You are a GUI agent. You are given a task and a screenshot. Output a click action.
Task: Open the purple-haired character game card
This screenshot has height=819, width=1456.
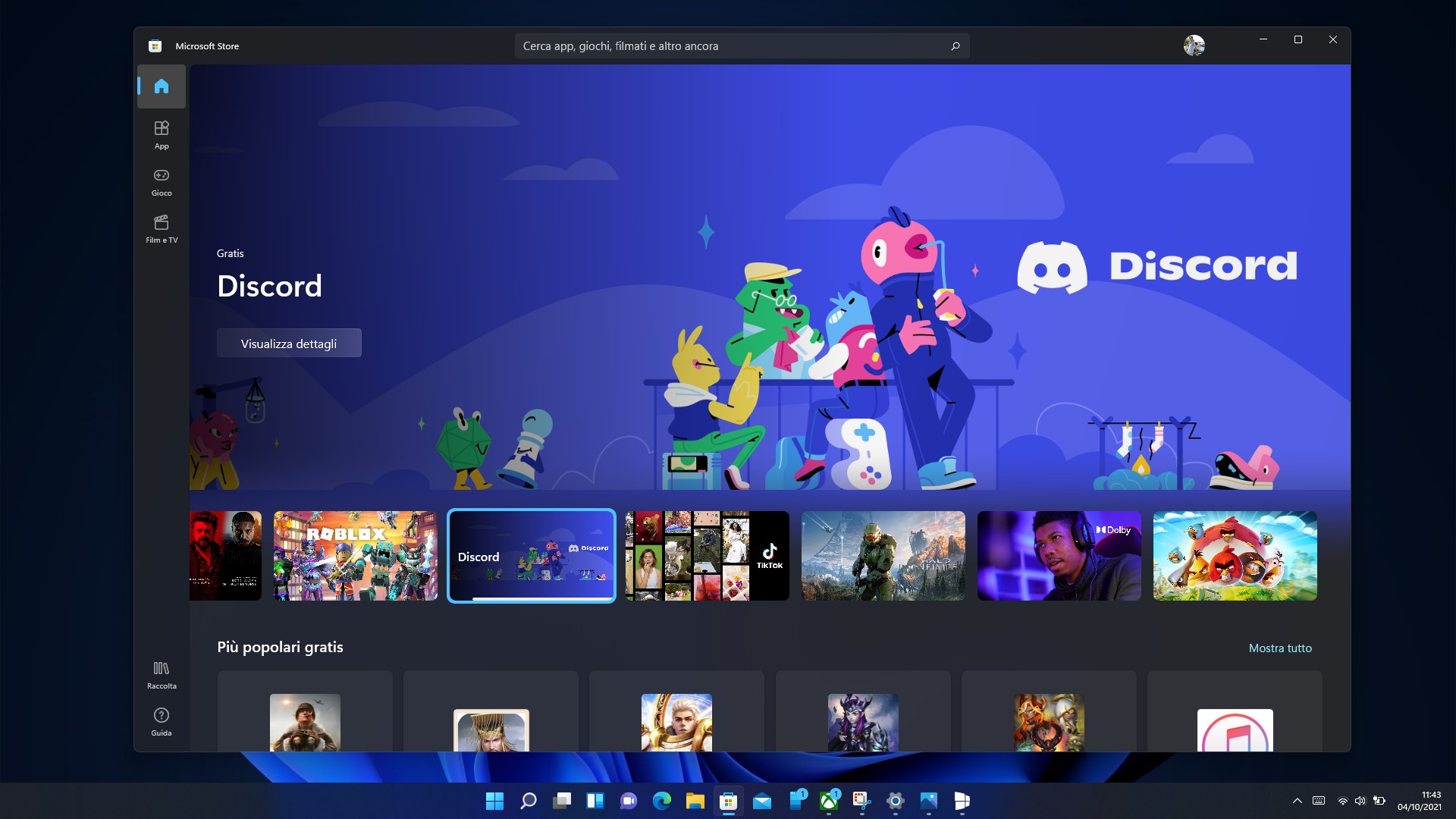863,711
